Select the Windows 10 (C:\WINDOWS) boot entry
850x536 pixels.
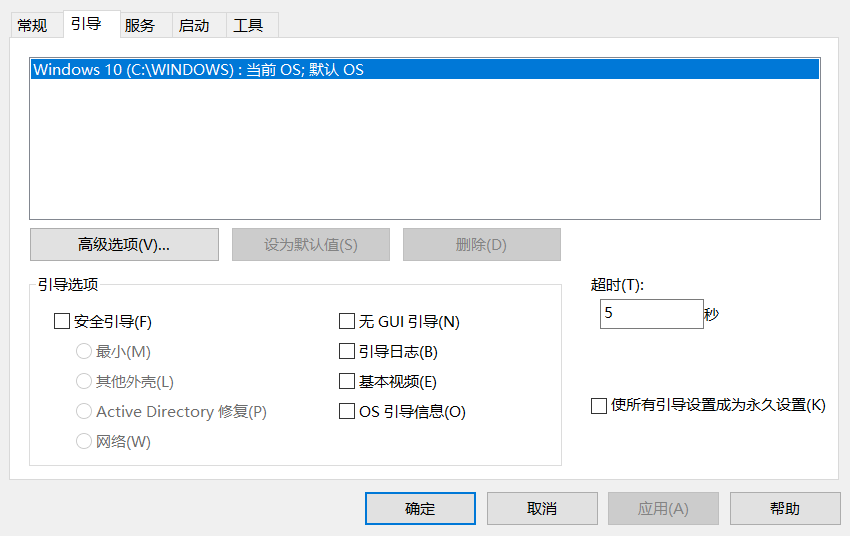point(425,69)
